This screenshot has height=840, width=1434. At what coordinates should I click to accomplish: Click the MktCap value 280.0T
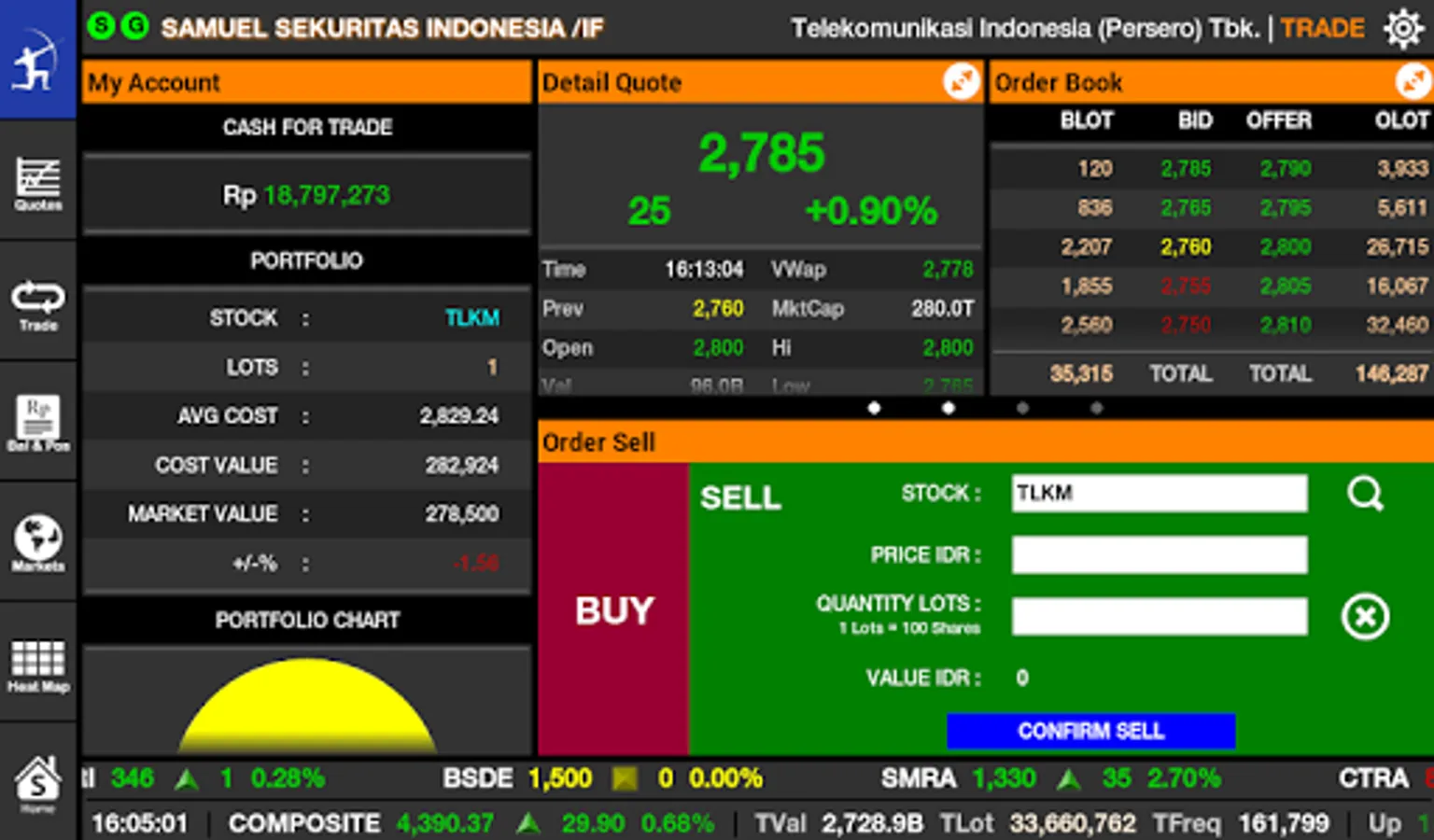[x=942, y=309]
